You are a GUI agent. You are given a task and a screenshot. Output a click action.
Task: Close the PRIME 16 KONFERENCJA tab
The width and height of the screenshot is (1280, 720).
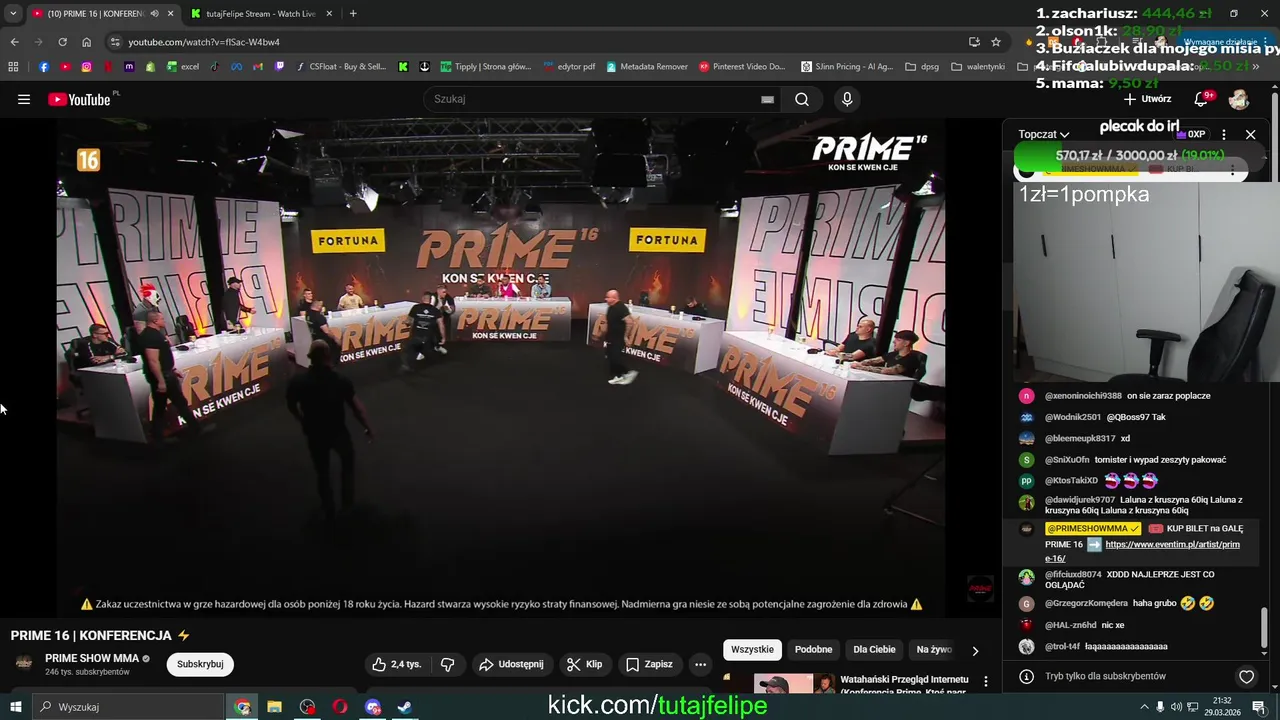pyautogui.click(x=170, y=14)
